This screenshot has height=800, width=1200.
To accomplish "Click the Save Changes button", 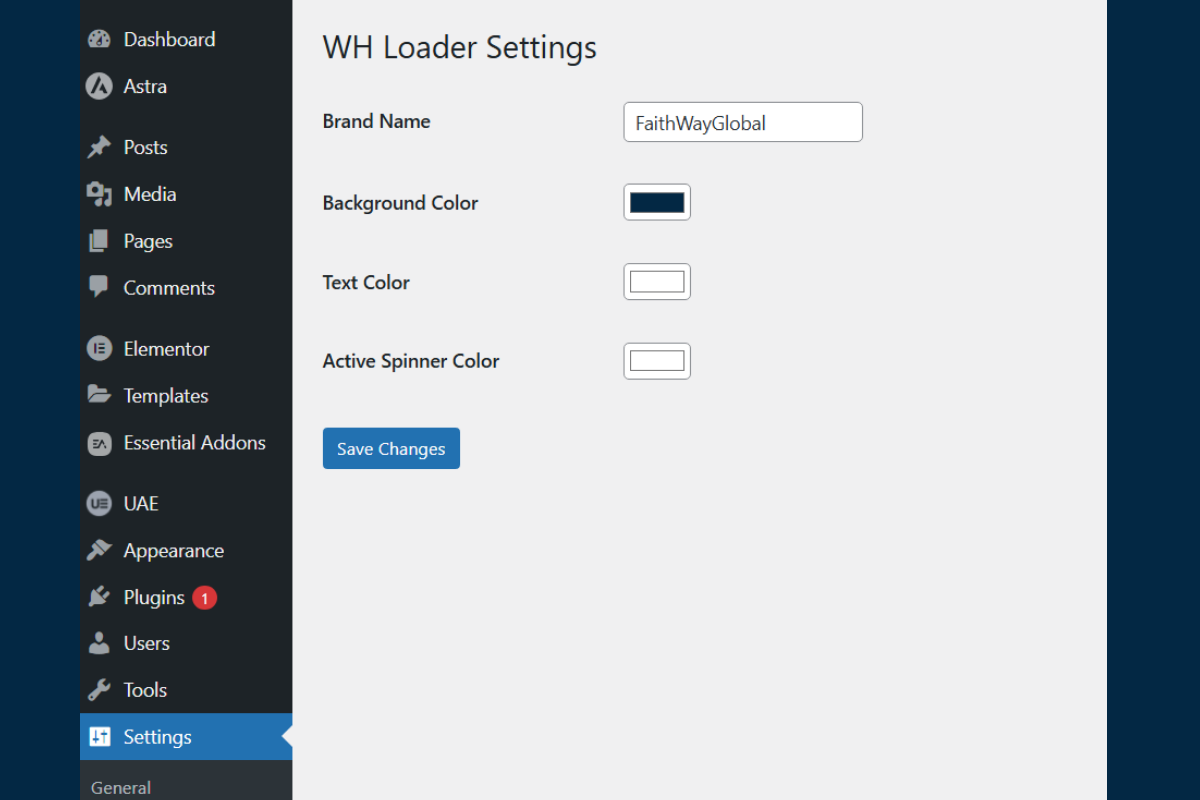I will coord(391,449).
